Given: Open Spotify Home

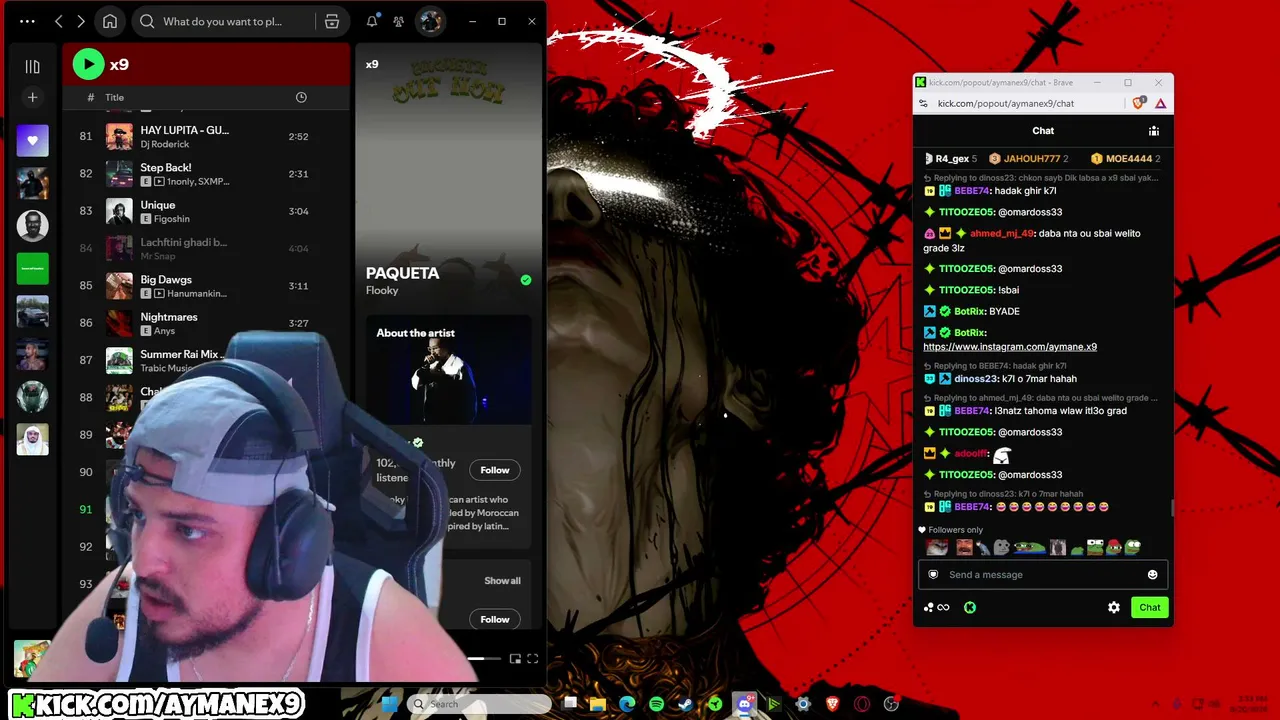Looking at the screenshot, I should tap(110, 21).
